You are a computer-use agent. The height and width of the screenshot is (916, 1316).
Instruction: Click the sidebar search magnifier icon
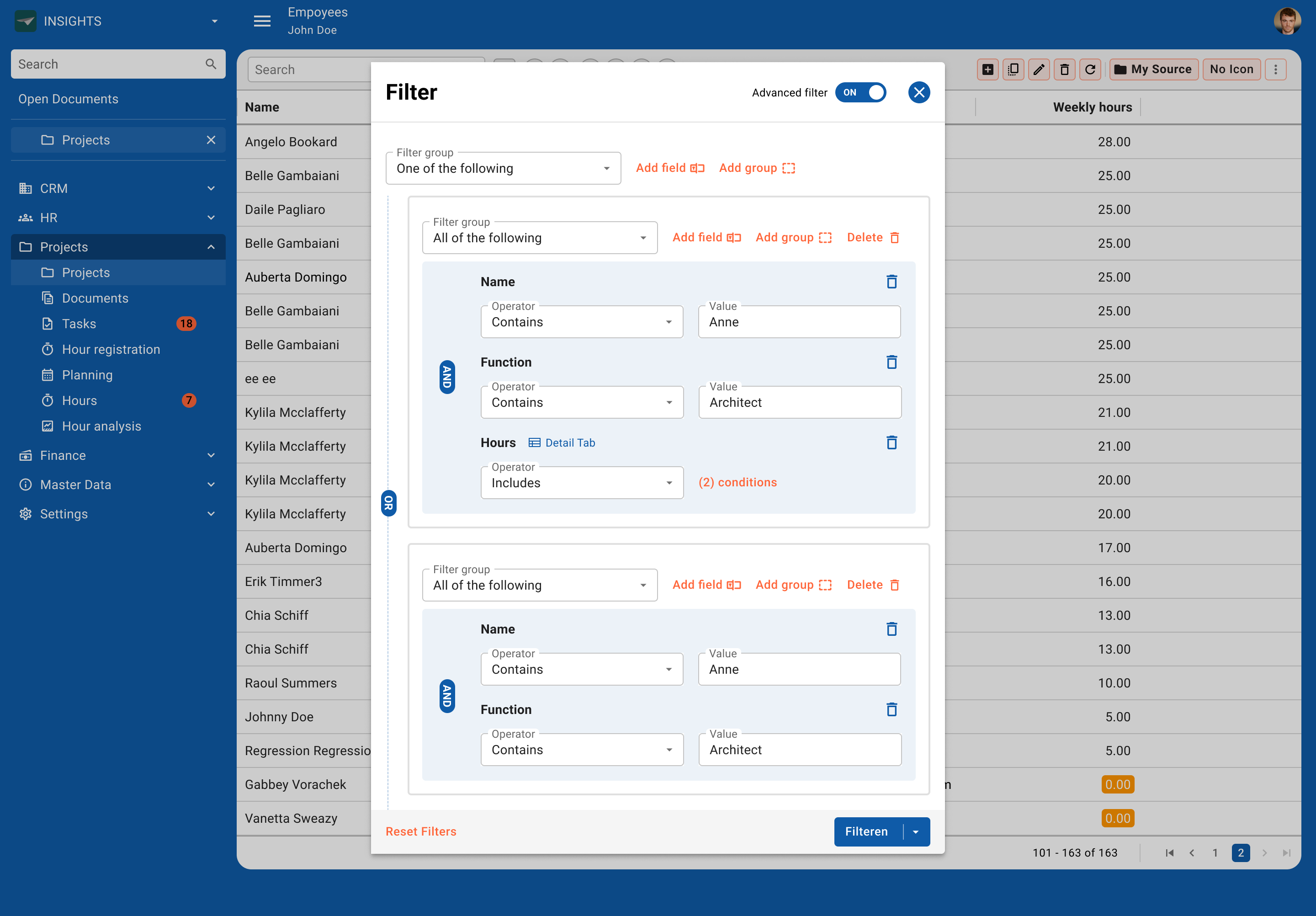coord(211,64)
